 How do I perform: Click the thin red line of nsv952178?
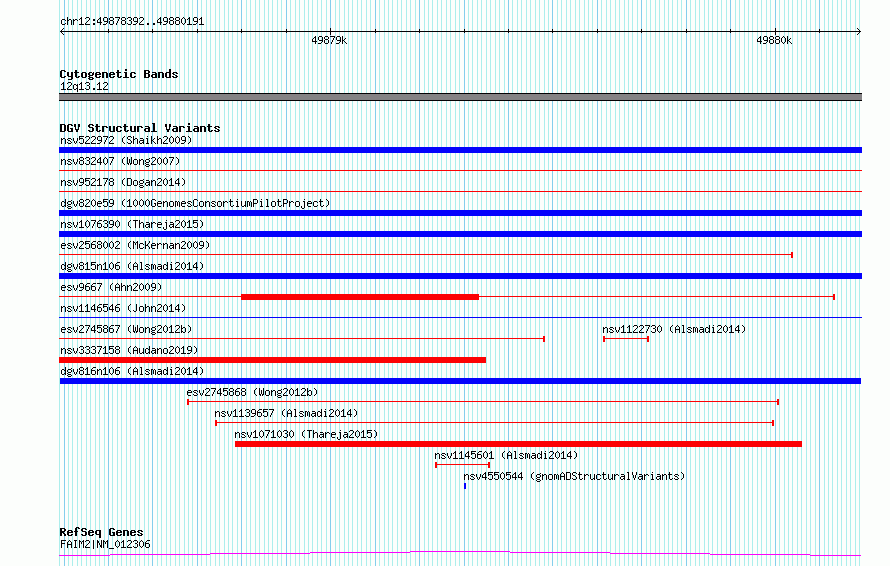pyautogui.click(x=460, y=191)
